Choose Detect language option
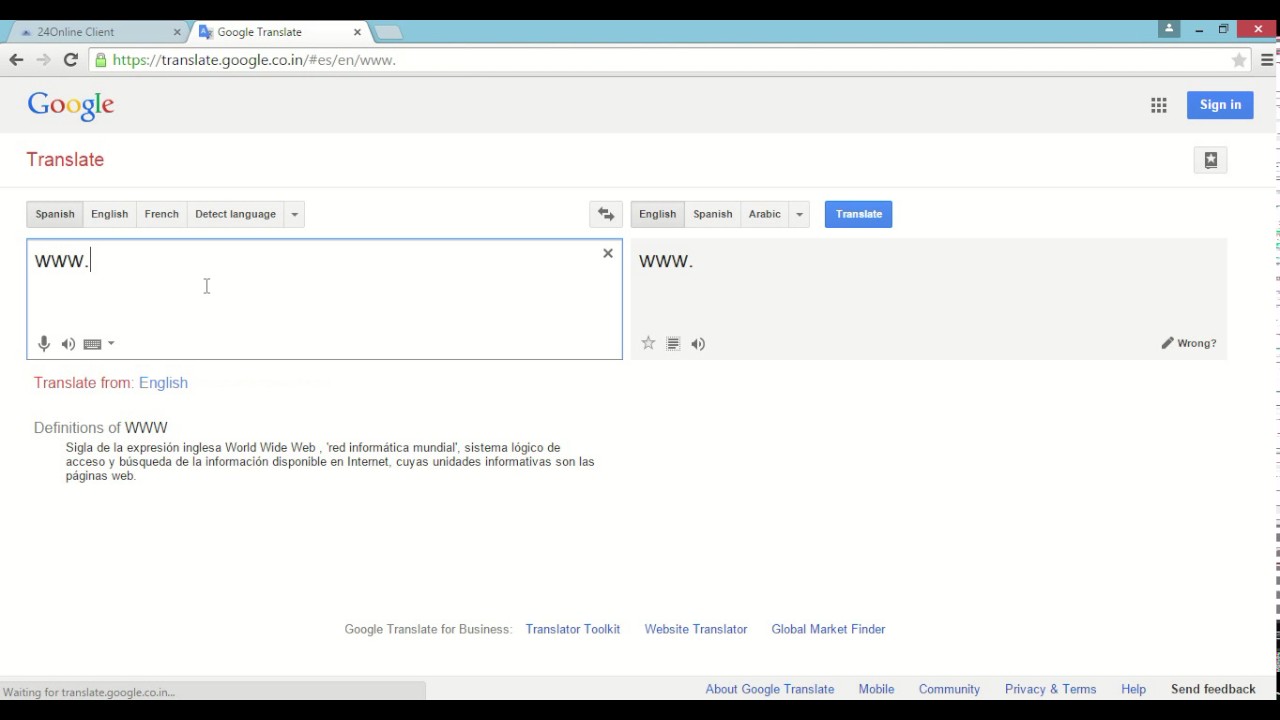Image resolution: width=1280 pixels, height=720 pixels. 235,214
